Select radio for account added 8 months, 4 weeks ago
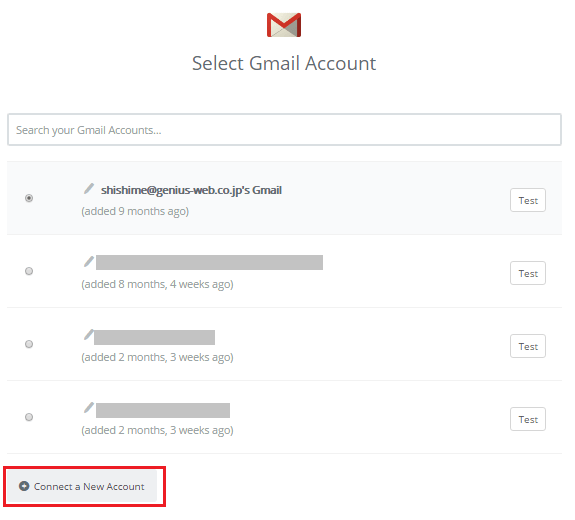This screenshot has width=575, height=520. pos(29,271)
